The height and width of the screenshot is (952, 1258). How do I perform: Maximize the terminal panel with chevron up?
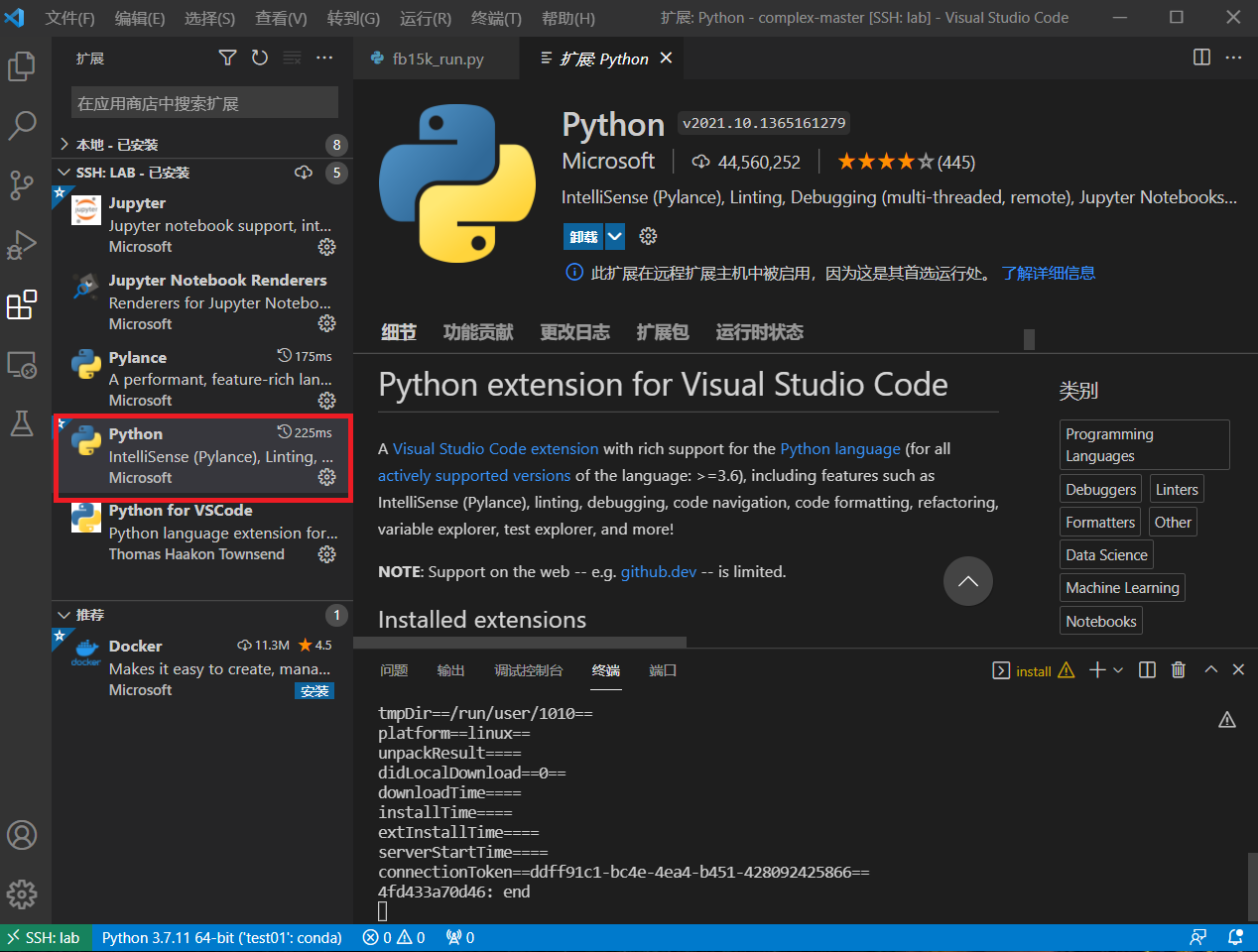pyautogui.click(x=1210, y=670)
